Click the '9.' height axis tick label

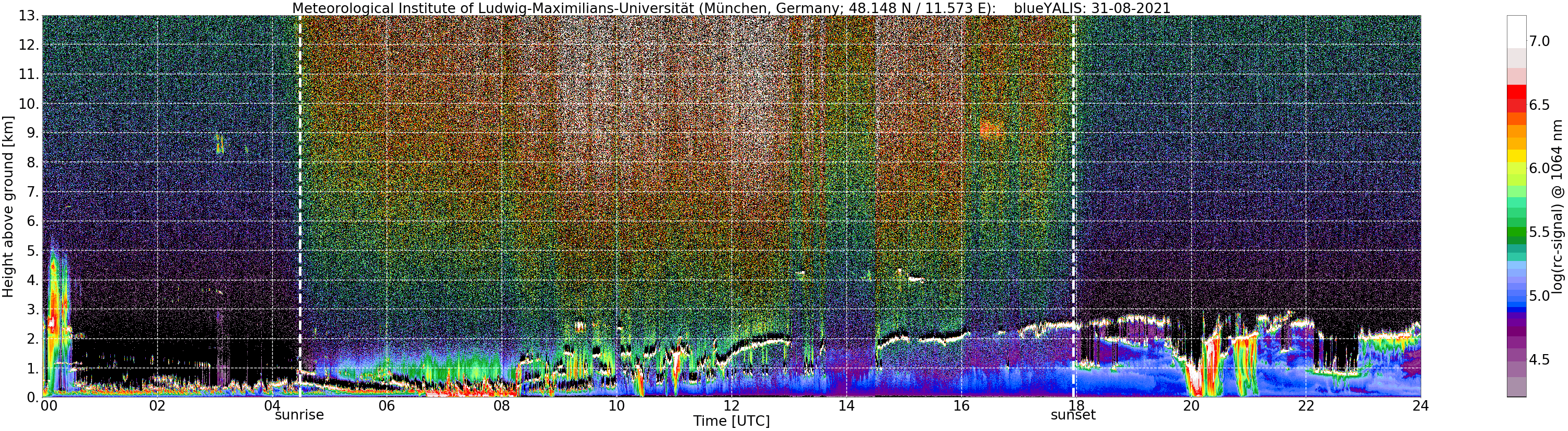click(32, 133)
